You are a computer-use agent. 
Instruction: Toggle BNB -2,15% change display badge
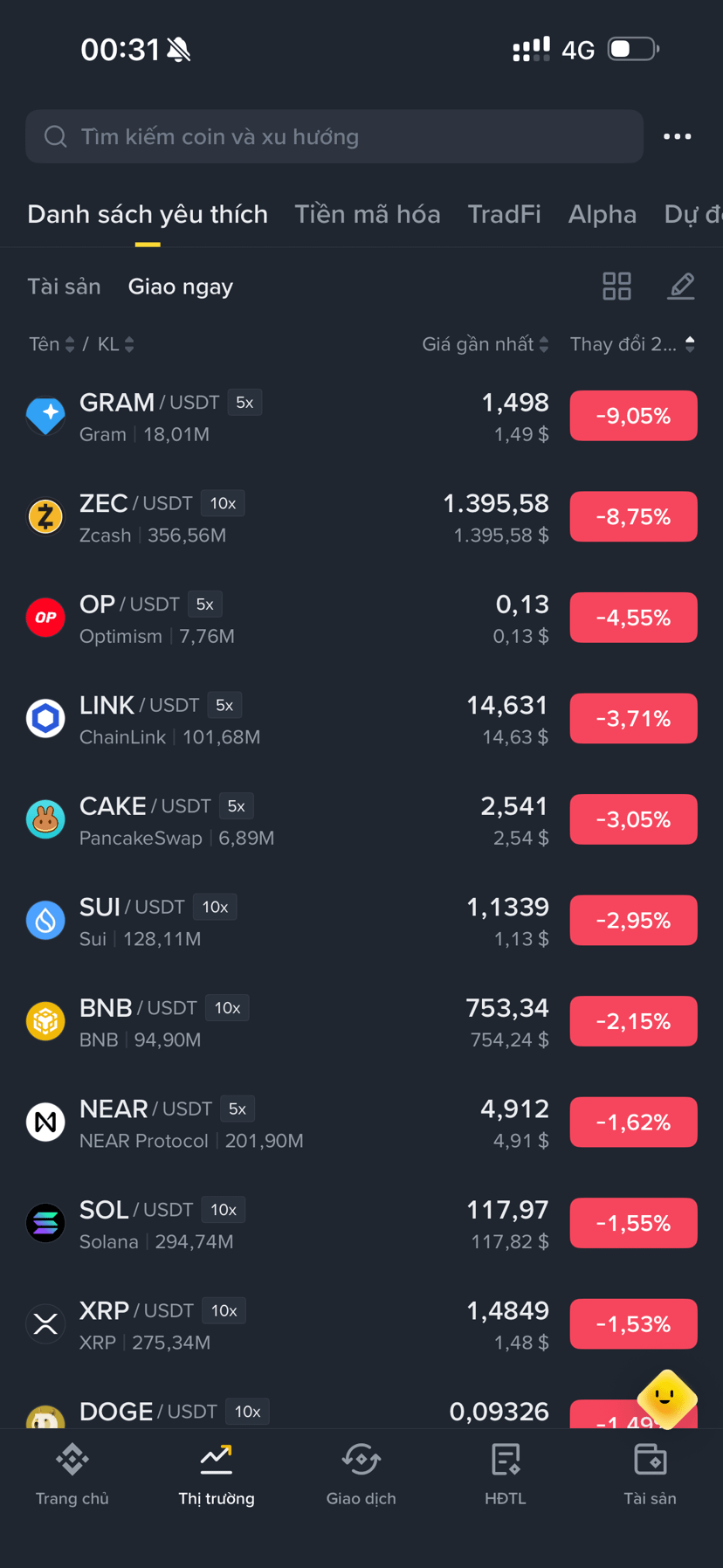[x=633, y=1021]
